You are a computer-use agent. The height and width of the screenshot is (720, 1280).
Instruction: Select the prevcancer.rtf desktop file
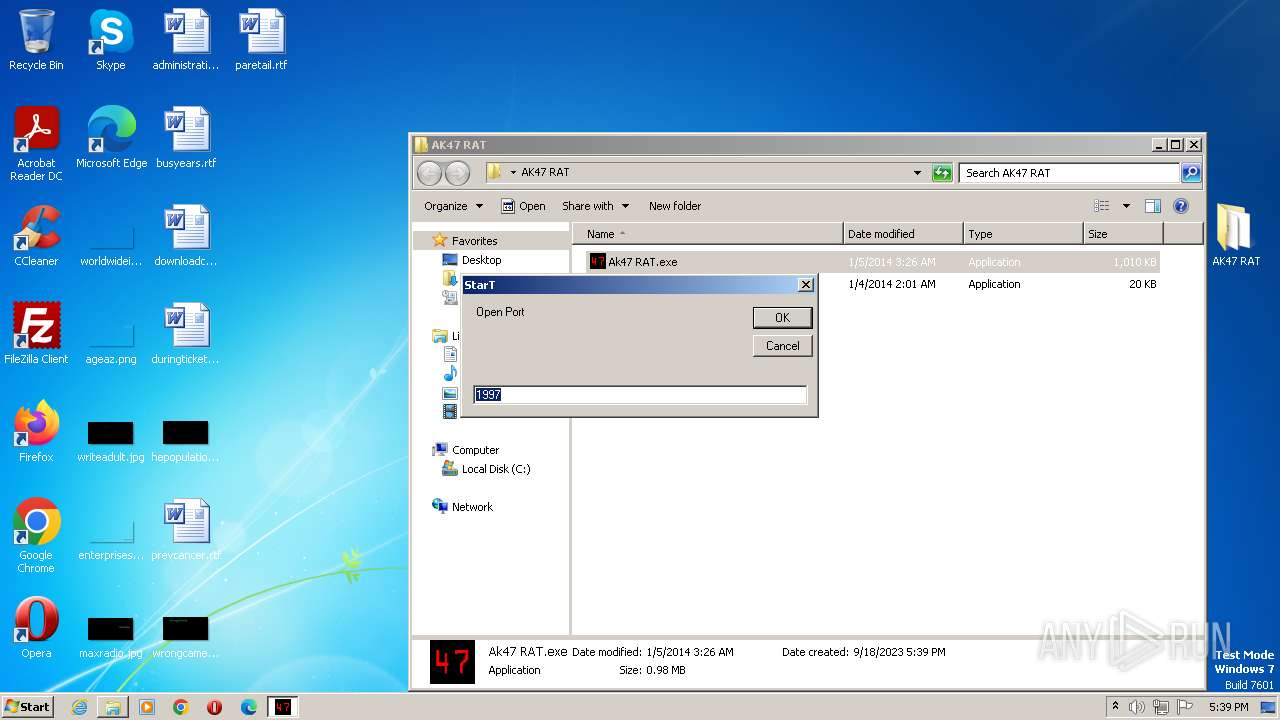(x=186, y=530)
